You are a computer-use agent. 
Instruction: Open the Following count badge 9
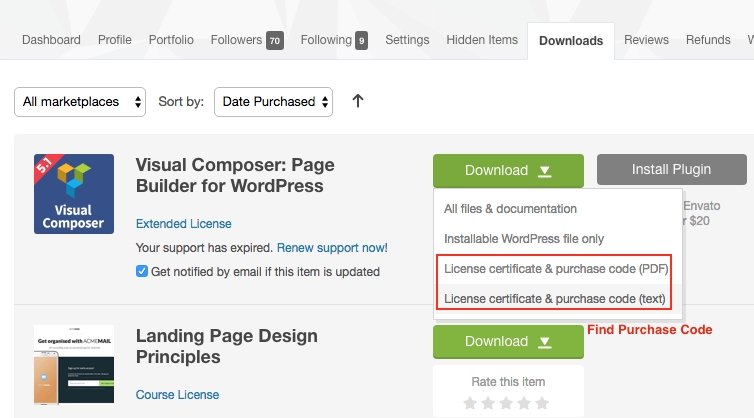[361, 41]
